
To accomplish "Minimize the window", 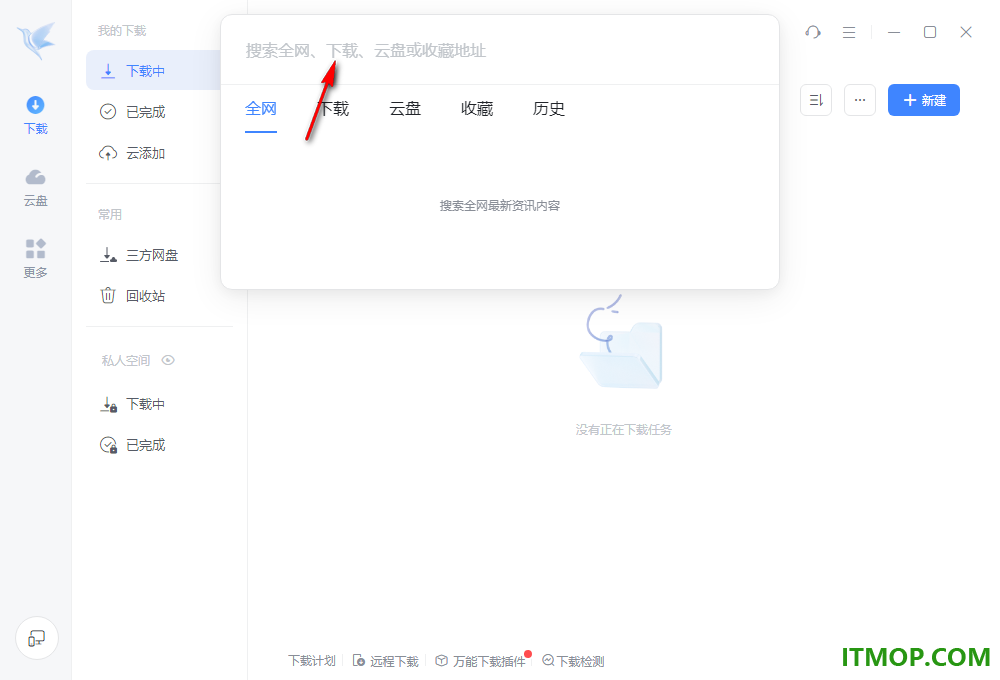I will pyautogui.click(x=894, y=32).
